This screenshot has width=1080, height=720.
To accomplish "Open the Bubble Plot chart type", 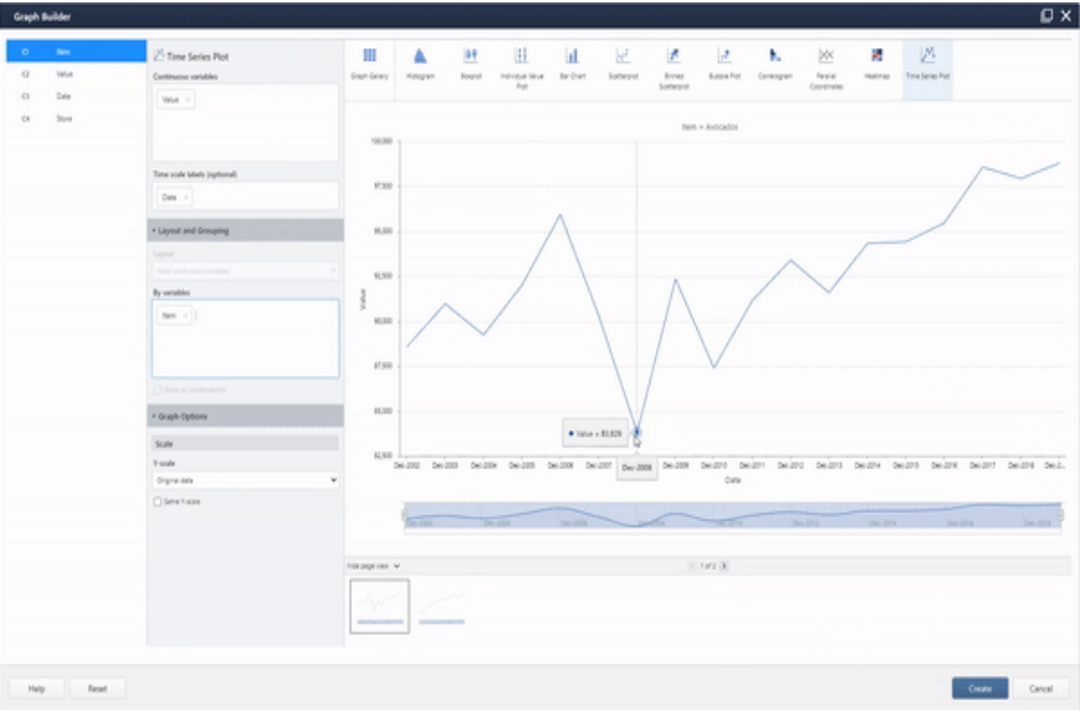I will click(x=725, y=58).
